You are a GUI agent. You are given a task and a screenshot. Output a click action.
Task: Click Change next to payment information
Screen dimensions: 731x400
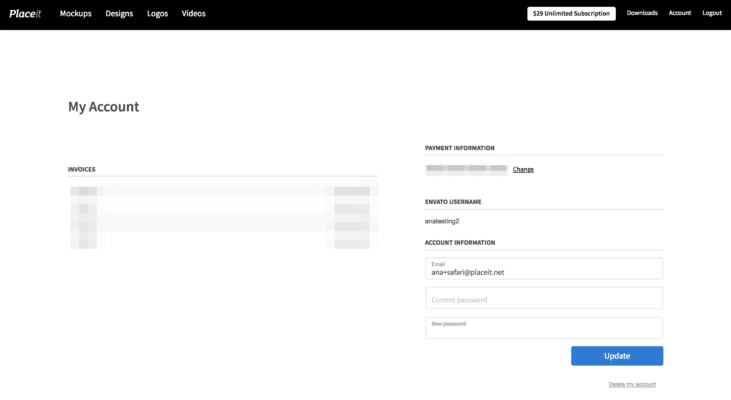(523, 170)
